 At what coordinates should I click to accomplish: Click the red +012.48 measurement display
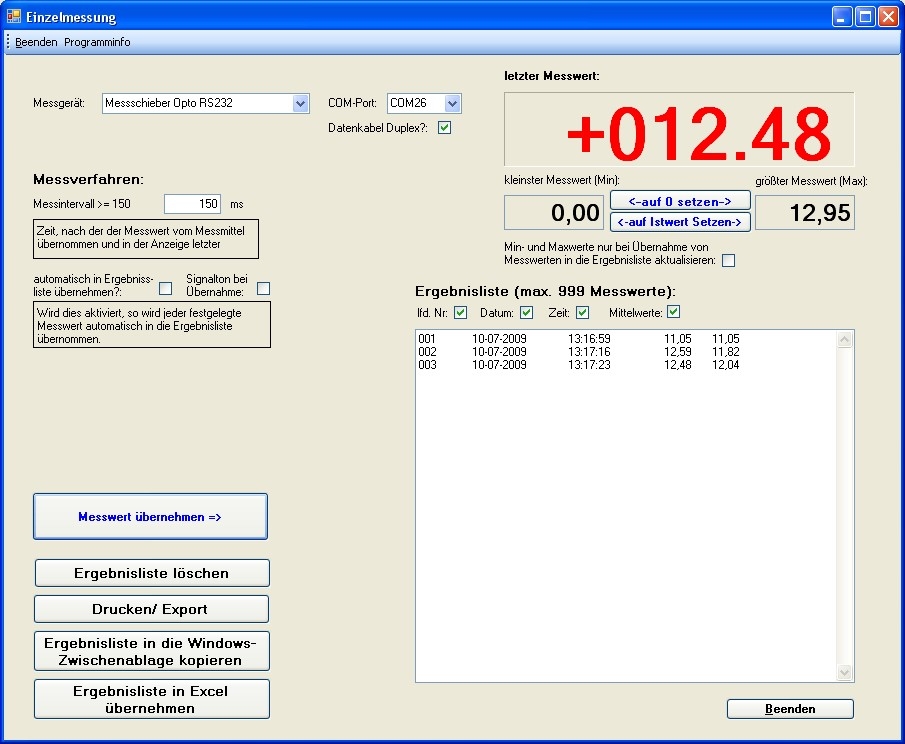tap(679, 129)
